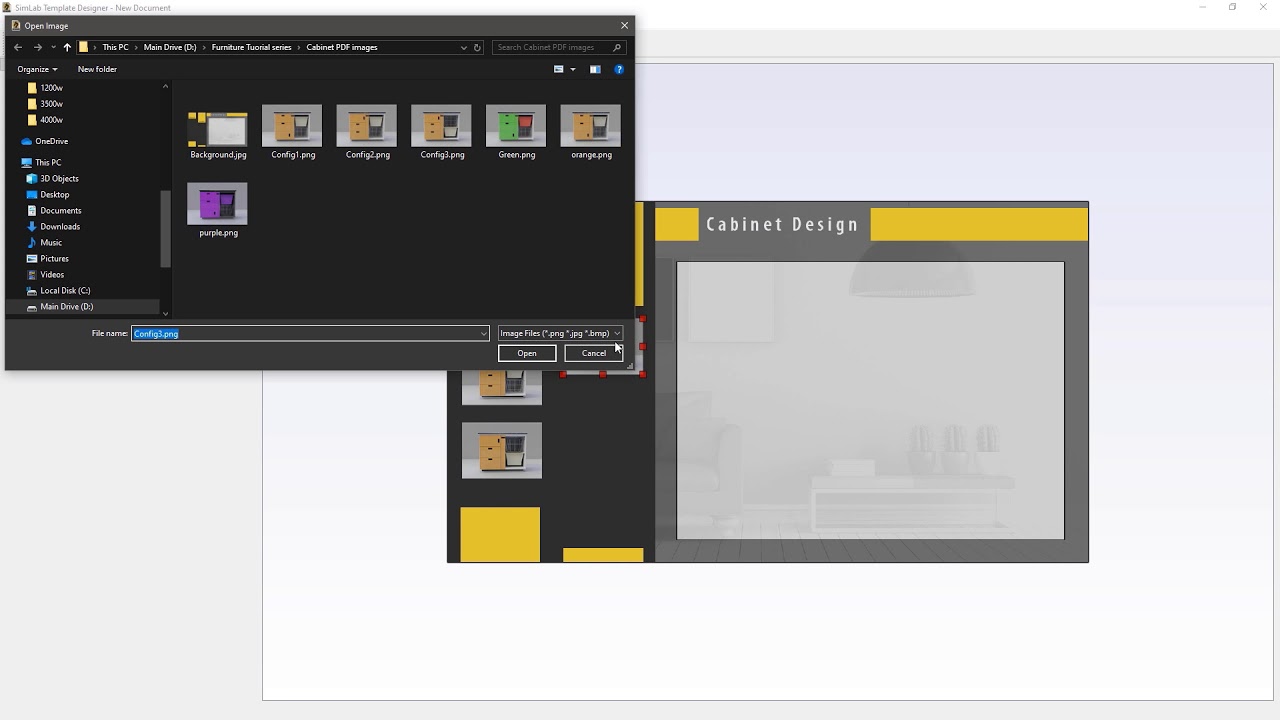Viewport: 1280px width, 720px height.
Task: Toggle the preview pane icon
Action: coord(595,69)
